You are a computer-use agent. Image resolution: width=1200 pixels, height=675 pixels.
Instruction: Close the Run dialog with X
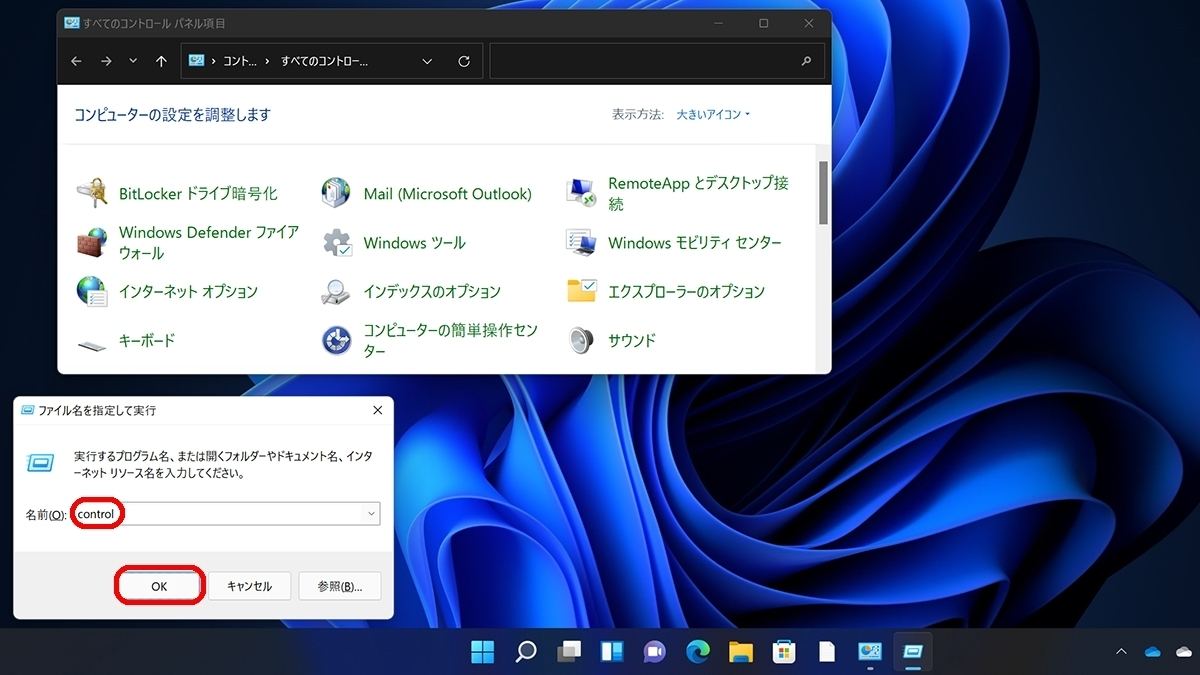[377, 410]
